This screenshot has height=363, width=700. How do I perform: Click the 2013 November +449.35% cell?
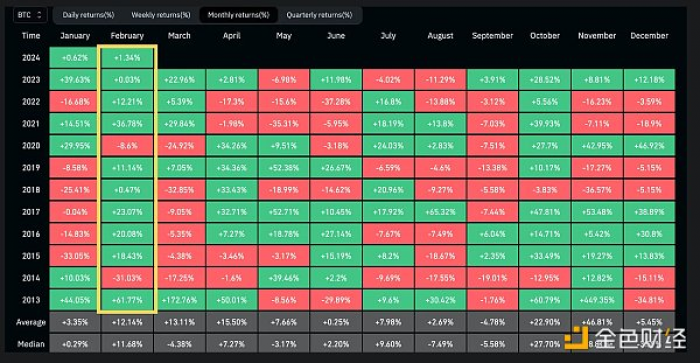tap(597, 300)
